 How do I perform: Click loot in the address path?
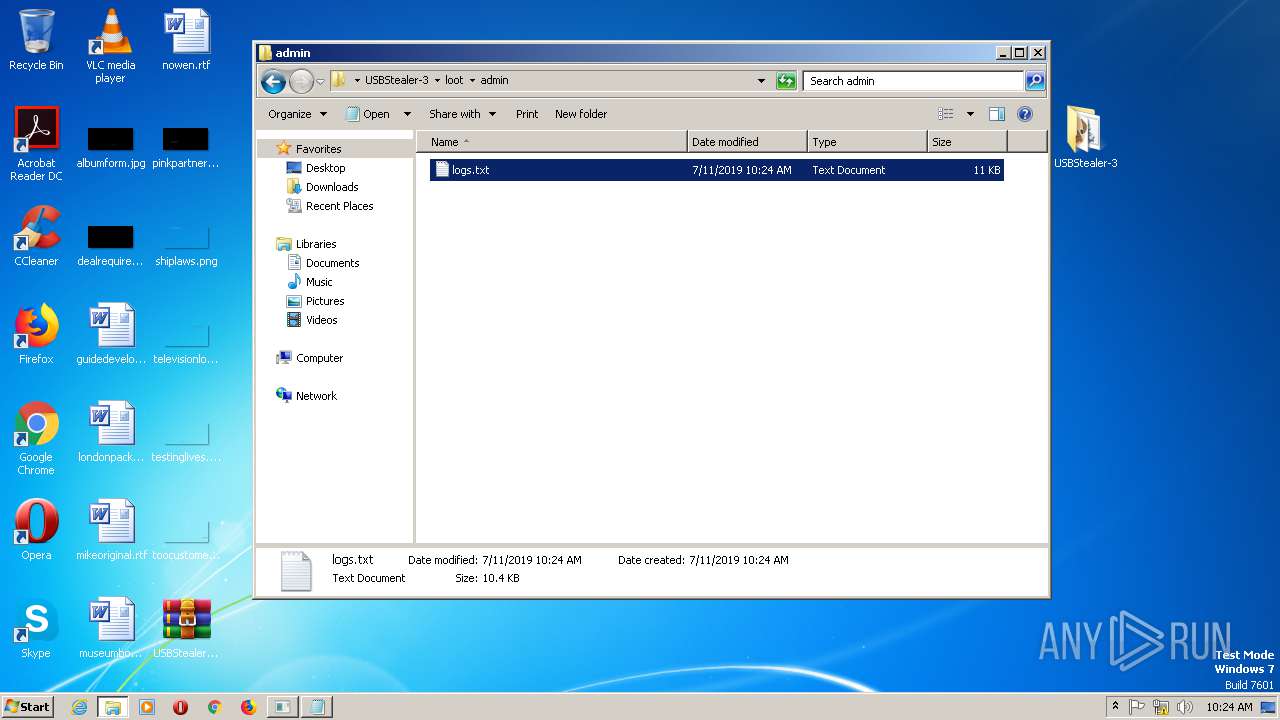[x=454, y=80]
